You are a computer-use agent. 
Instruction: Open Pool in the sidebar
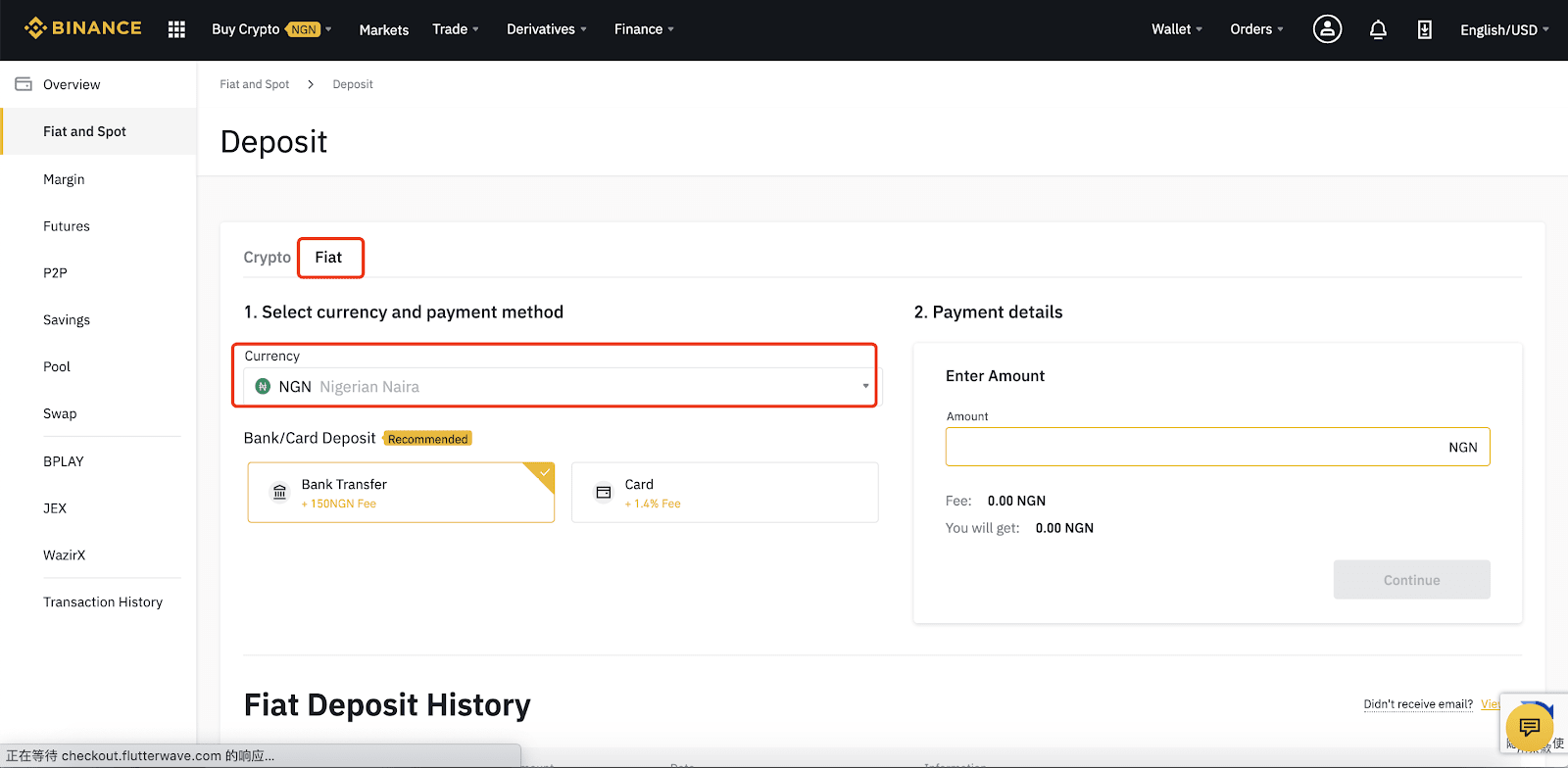[x=57, y=367]
